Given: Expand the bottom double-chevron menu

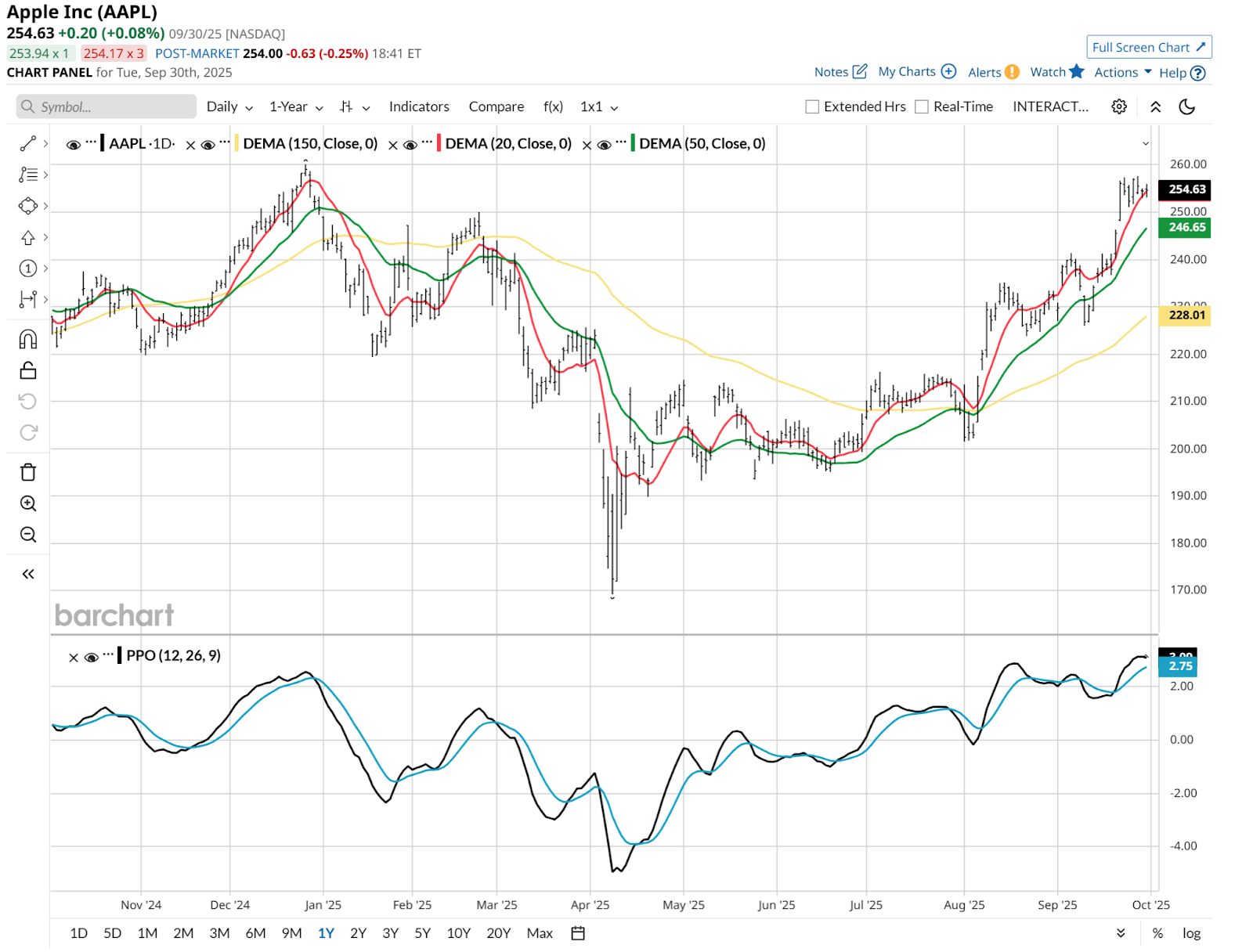Looking at the screenshot, I should pos(1121,933).
